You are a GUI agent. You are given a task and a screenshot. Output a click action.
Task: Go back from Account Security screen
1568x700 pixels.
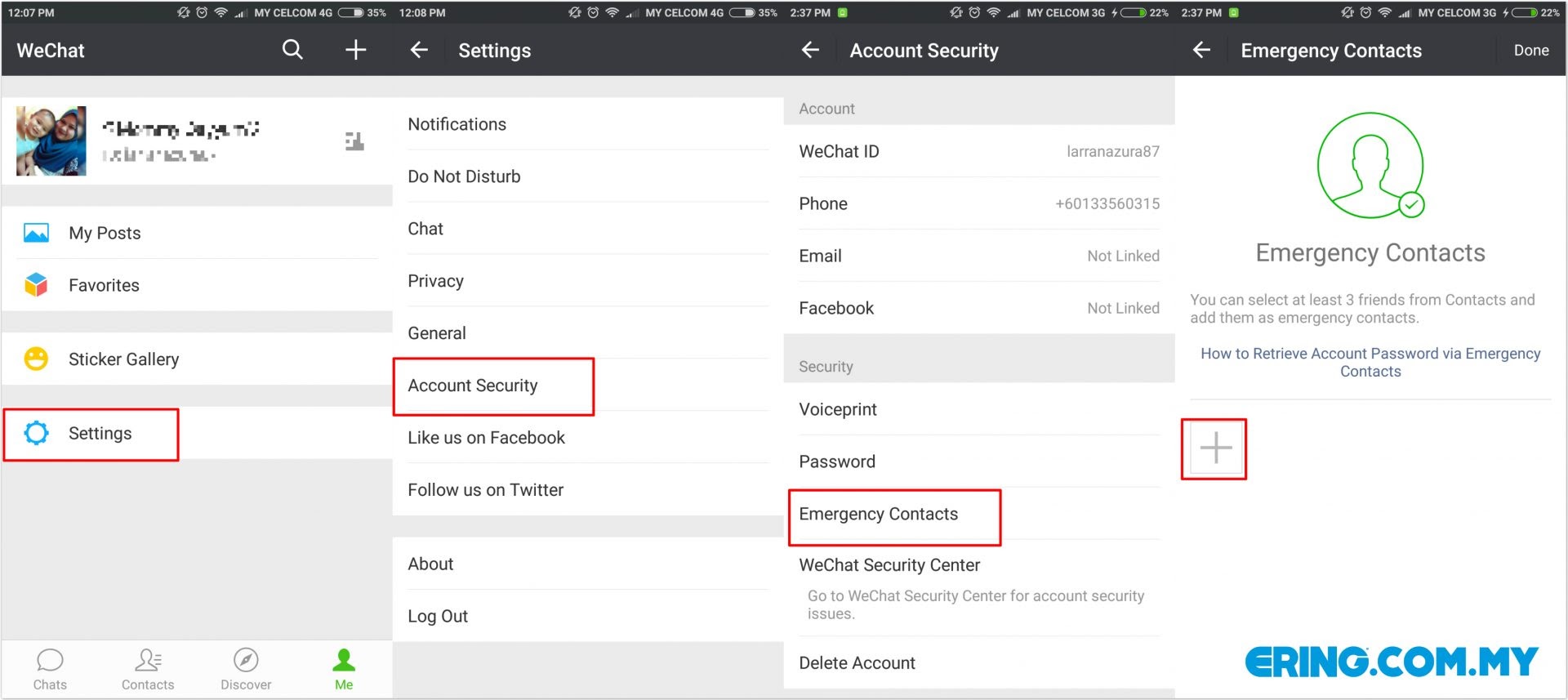coord(810,50)
